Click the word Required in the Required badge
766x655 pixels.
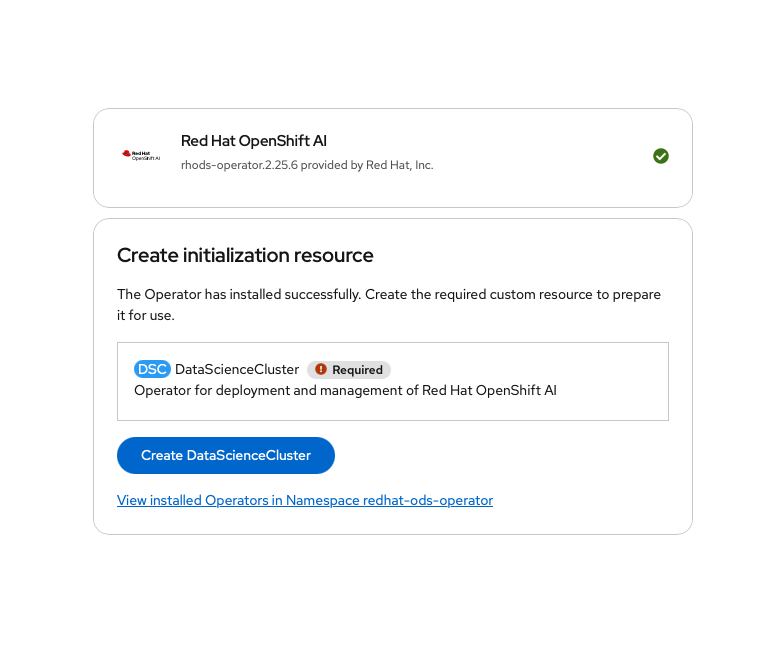(x=357, y=370)
